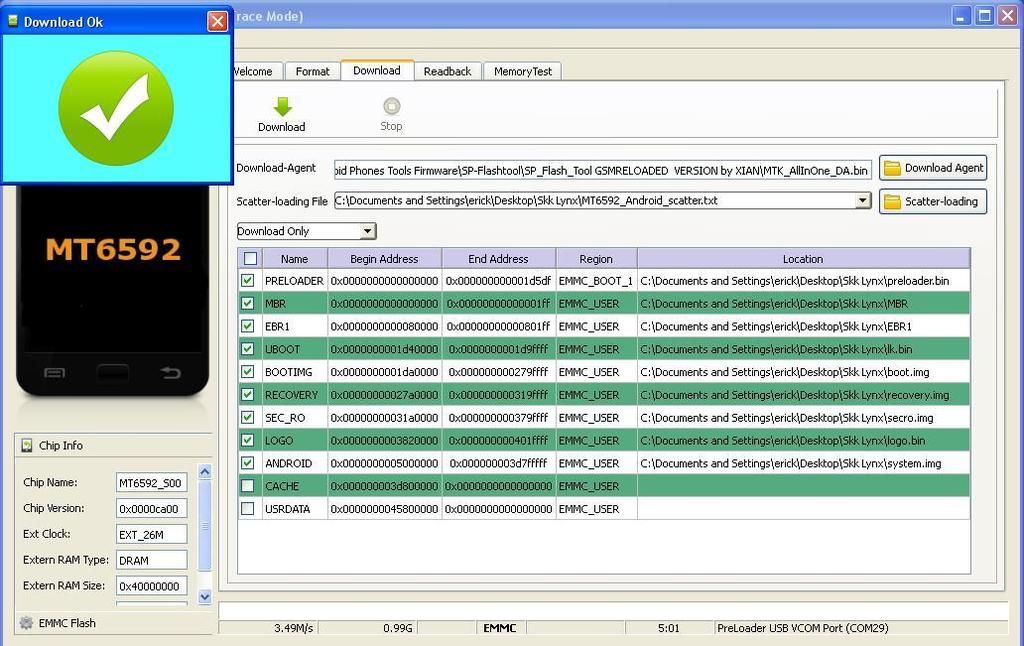
Task: Uncheck the PRELOADER partition checkbox
Action: 248,281
